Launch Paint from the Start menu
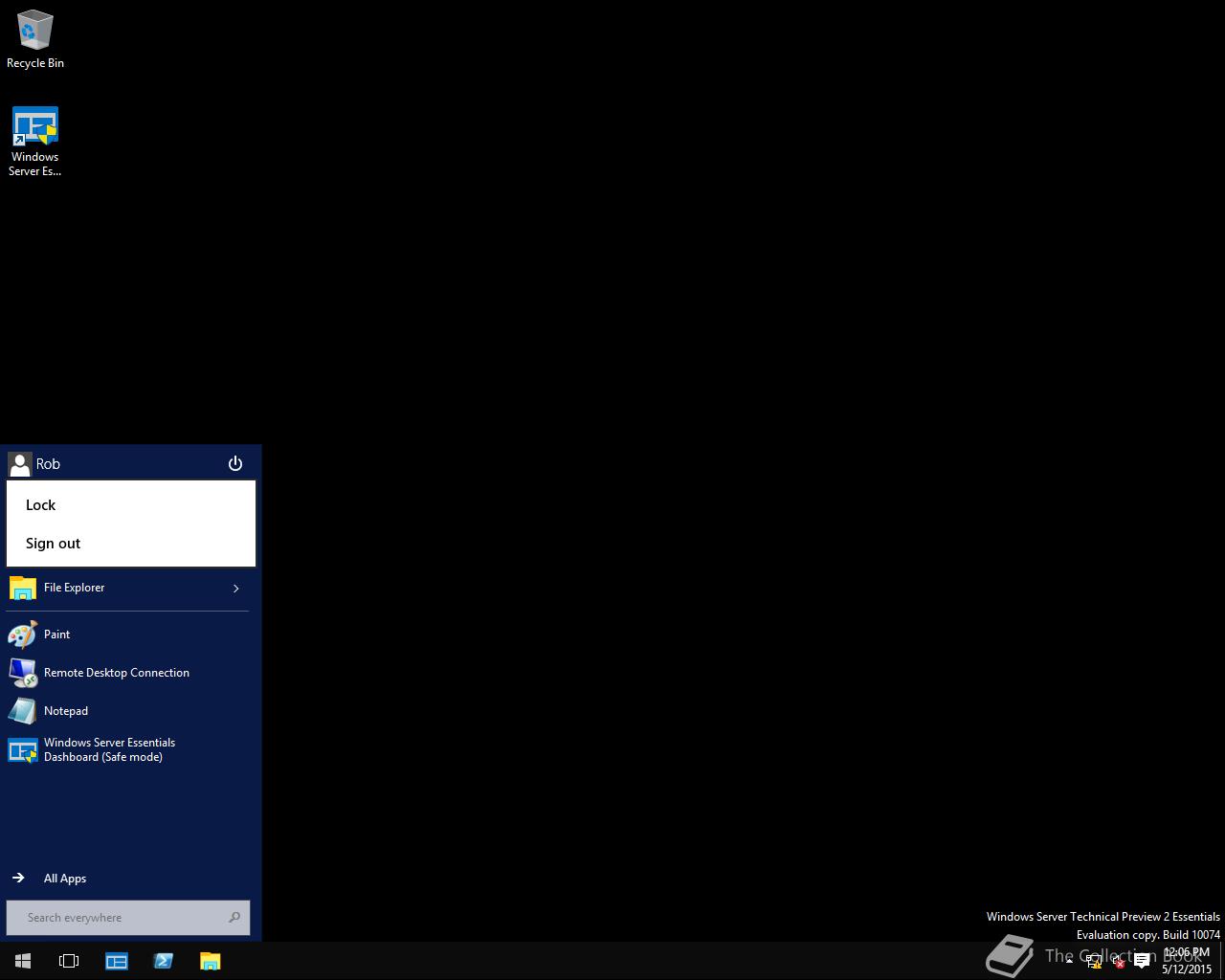Screen dimensions: 1225x980 point(127,635)
